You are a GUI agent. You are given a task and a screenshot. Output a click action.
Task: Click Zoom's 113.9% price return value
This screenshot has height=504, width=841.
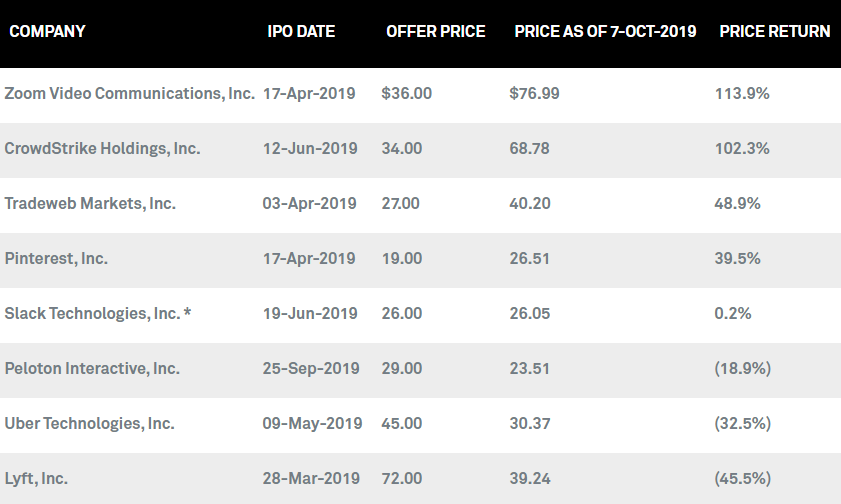click(742, 94)
